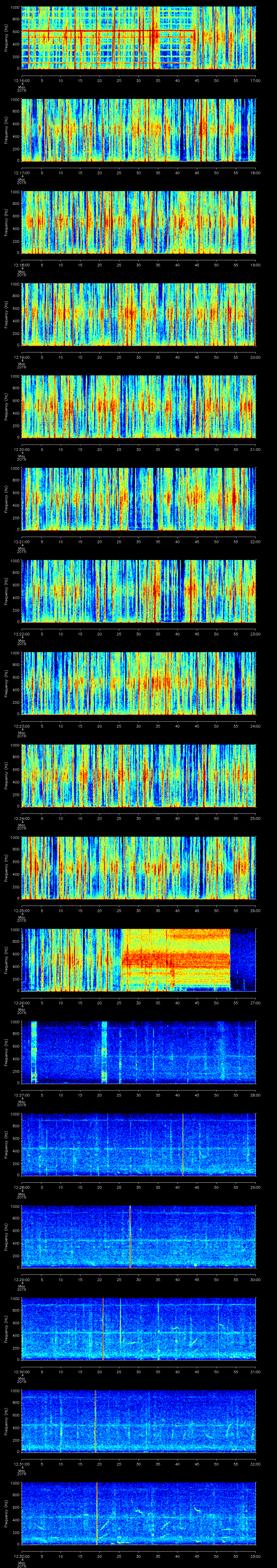
Task: Click the 12:19:00 start time label
Action: click(x=22, y=357)
